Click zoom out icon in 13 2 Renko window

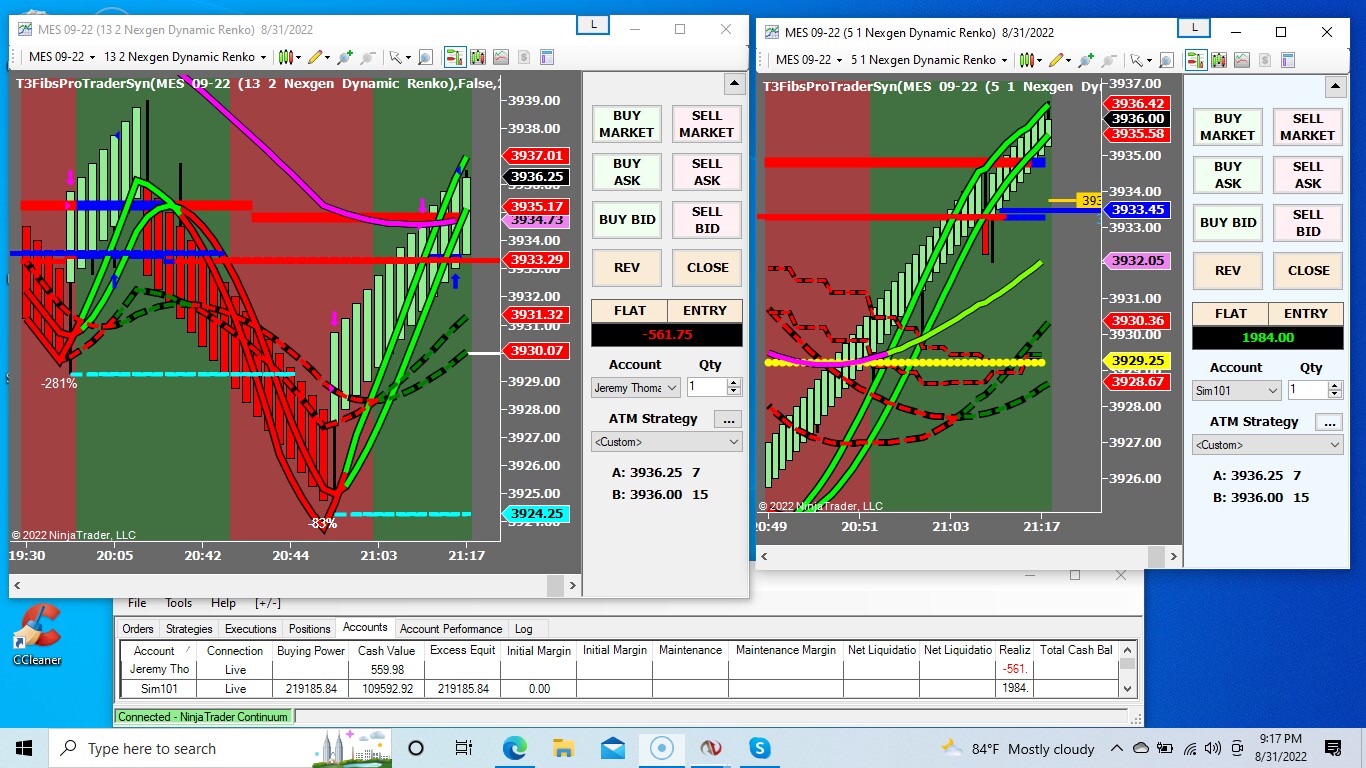coord(368,57)
